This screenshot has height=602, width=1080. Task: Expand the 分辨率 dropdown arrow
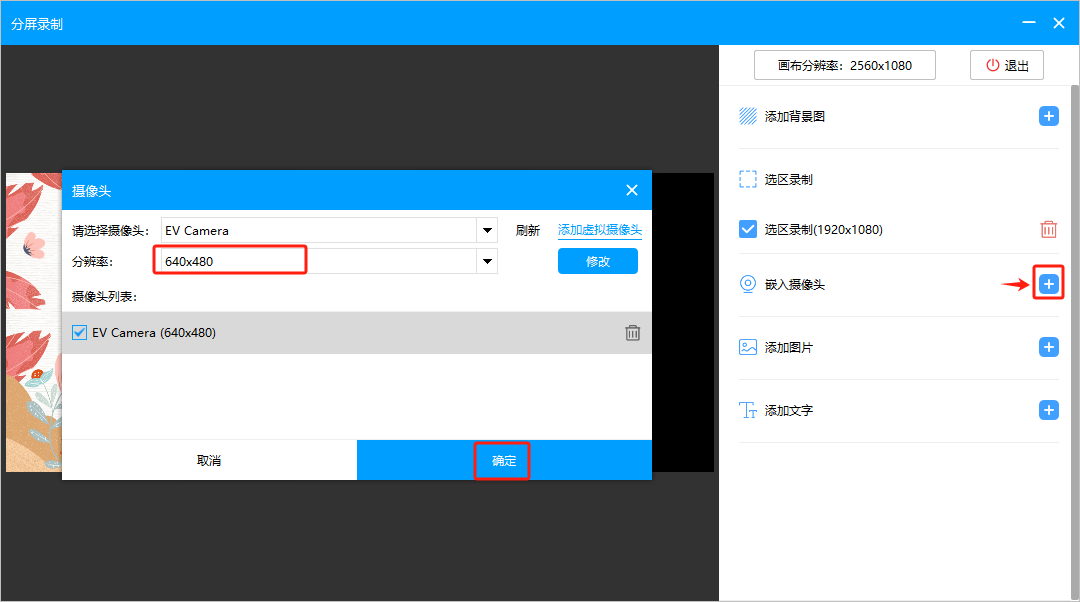click(x=487, y=262)
